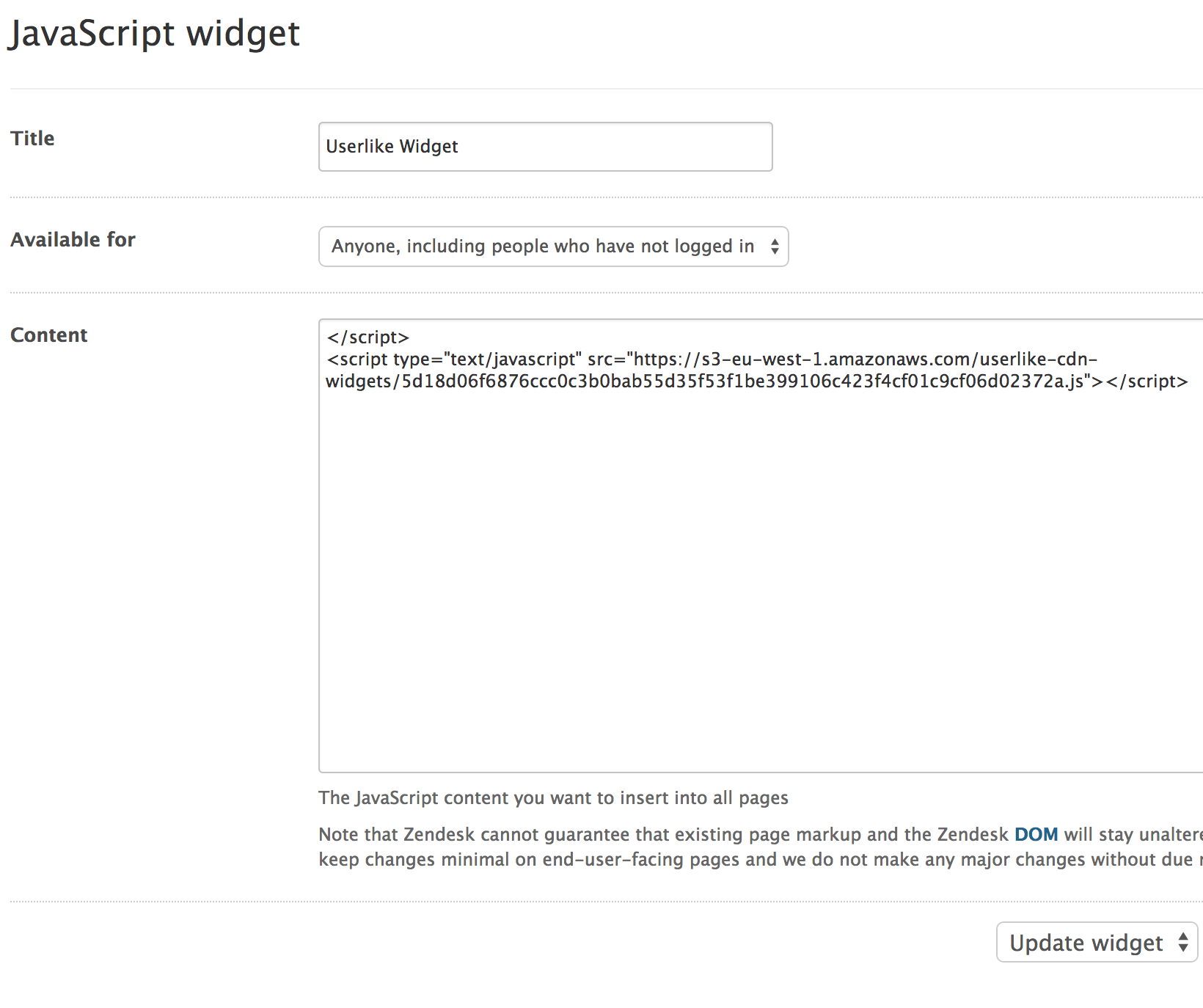Screen dimensions: 1203x1008
Task: Follow the DOM link in the note
Action: [1036, 834]
